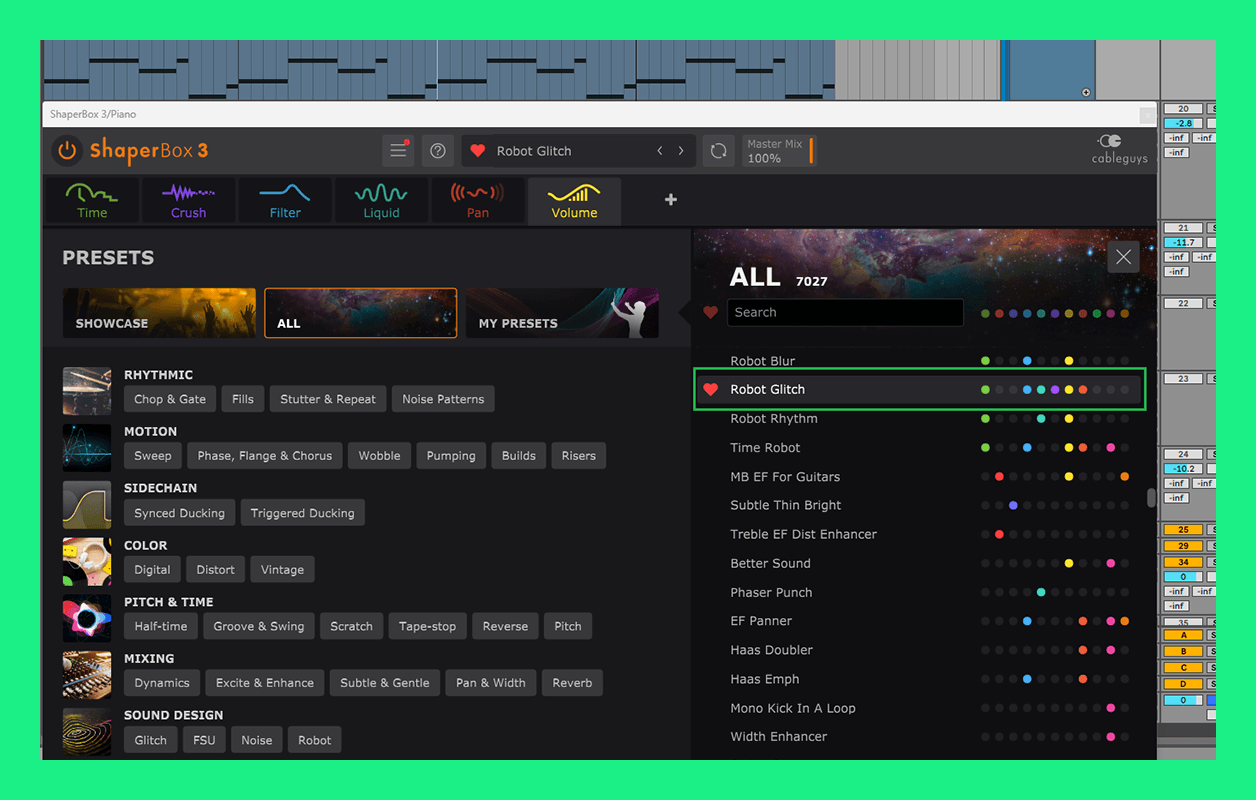Click the preset Search field

(x=845, y=313)
